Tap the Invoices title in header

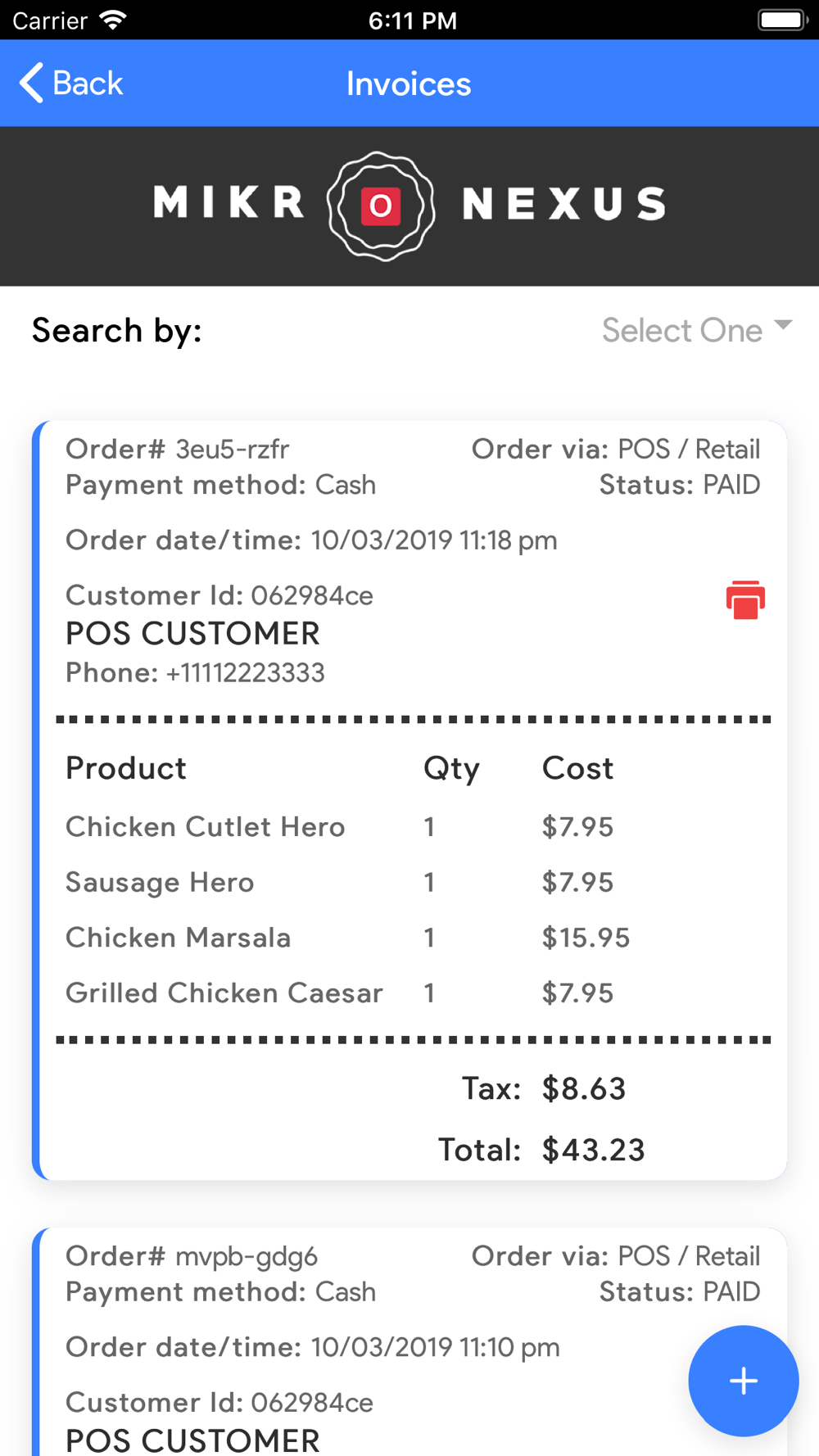point(409,84)
